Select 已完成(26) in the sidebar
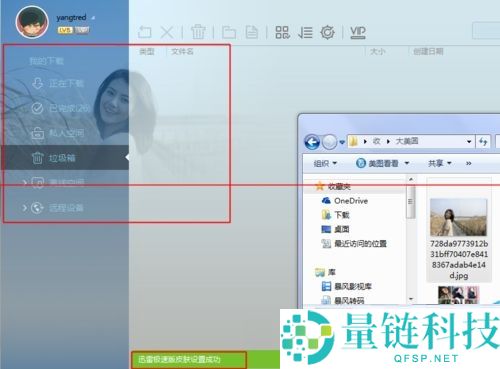500x369 pixels. [x=65, y=108]
